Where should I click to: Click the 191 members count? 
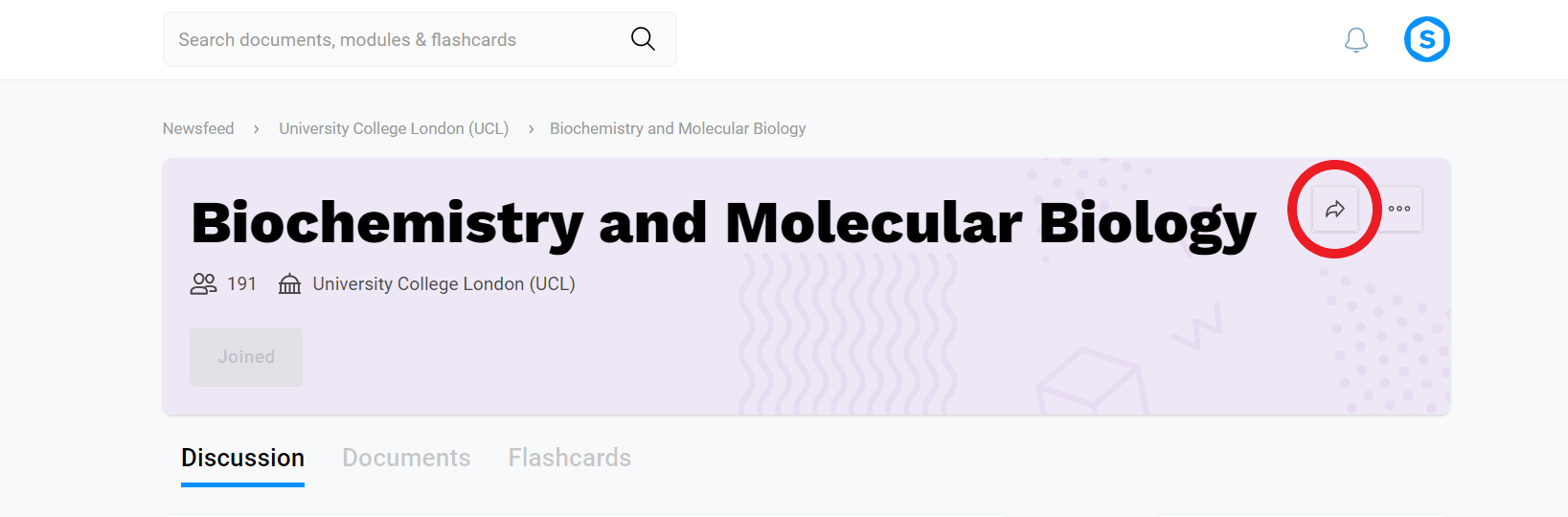click(x=242, y=284)
